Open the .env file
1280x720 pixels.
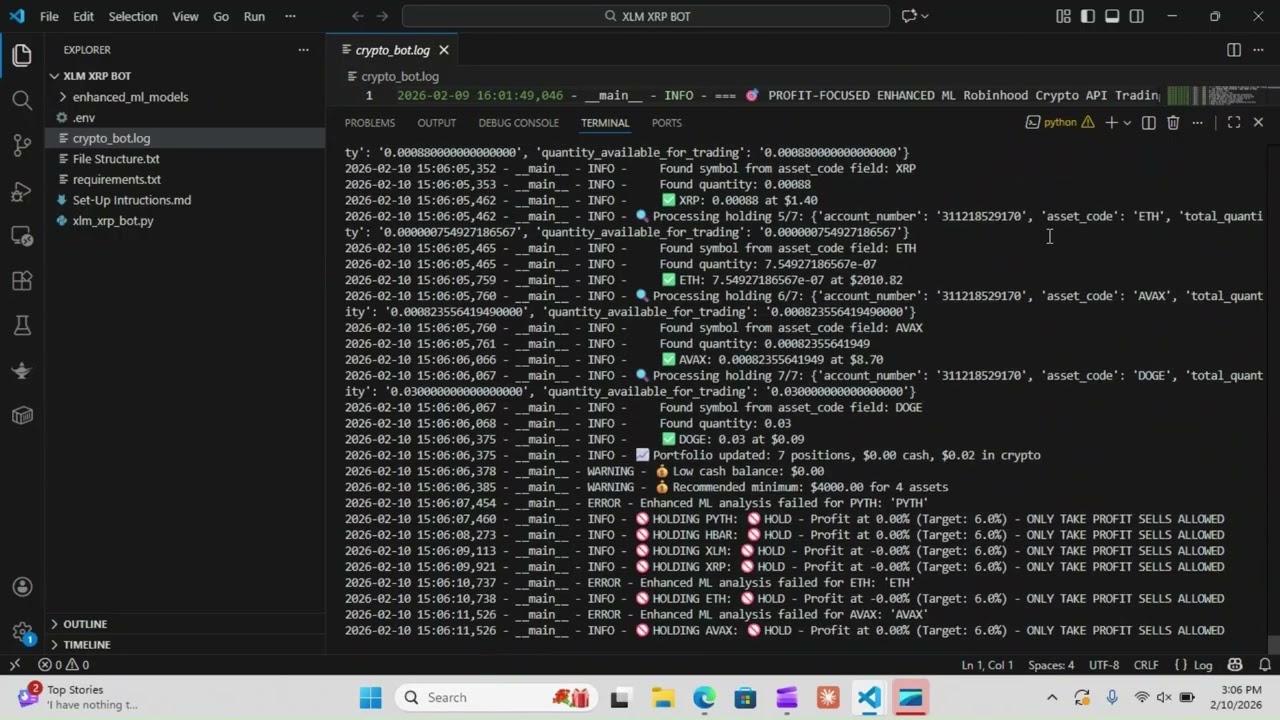click(x=185, y=118)
